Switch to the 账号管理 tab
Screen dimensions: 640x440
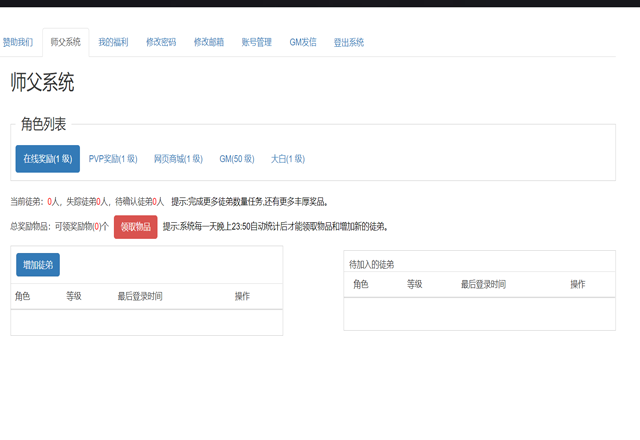tap(257, 42)
